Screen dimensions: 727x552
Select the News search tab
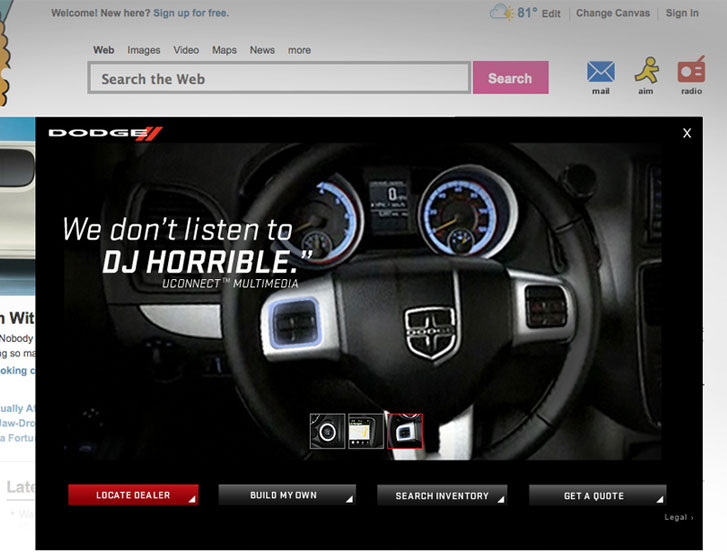pos(262,50)
